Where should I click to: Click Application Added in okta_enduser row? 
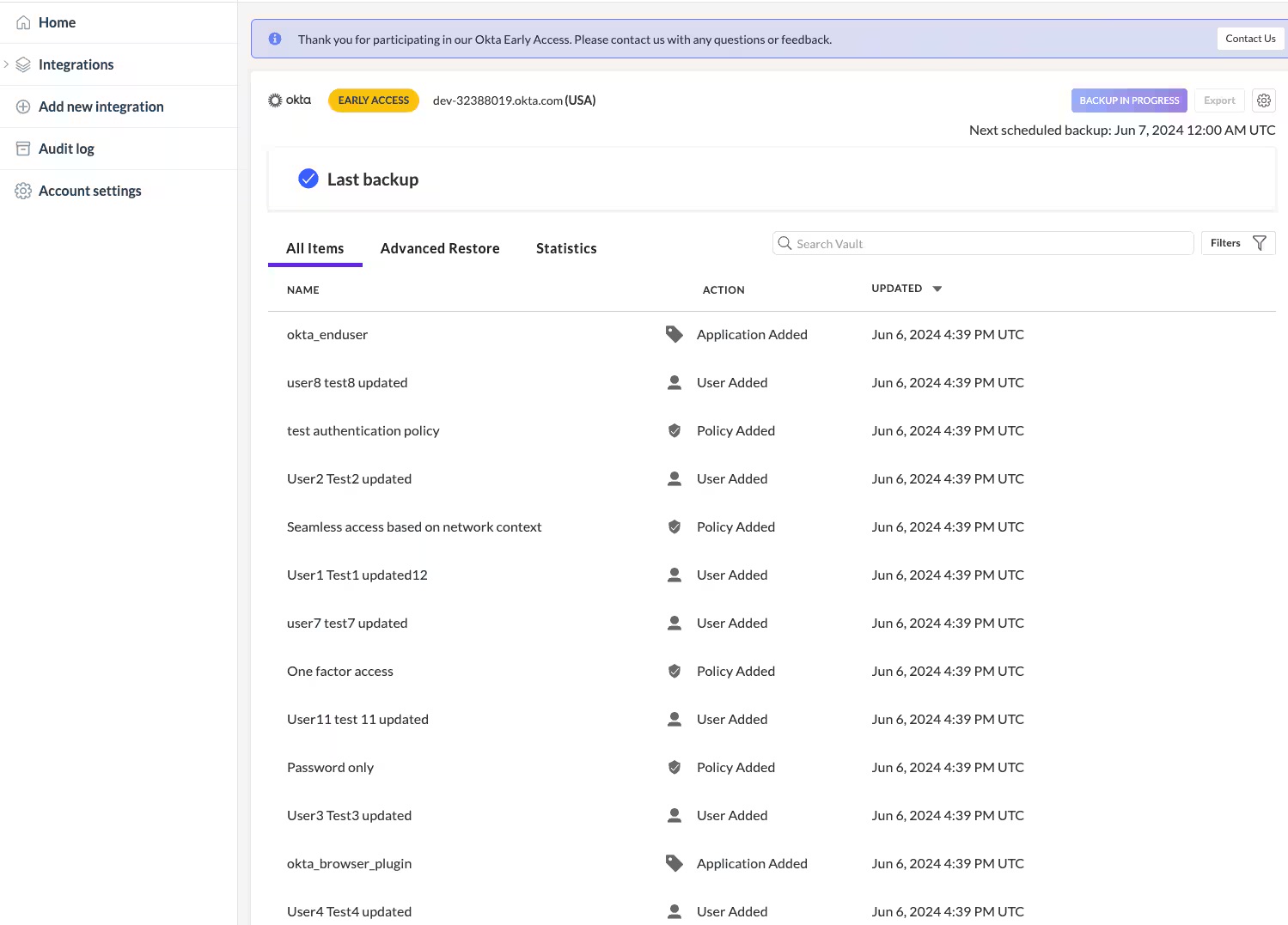(x=752, y=334)
